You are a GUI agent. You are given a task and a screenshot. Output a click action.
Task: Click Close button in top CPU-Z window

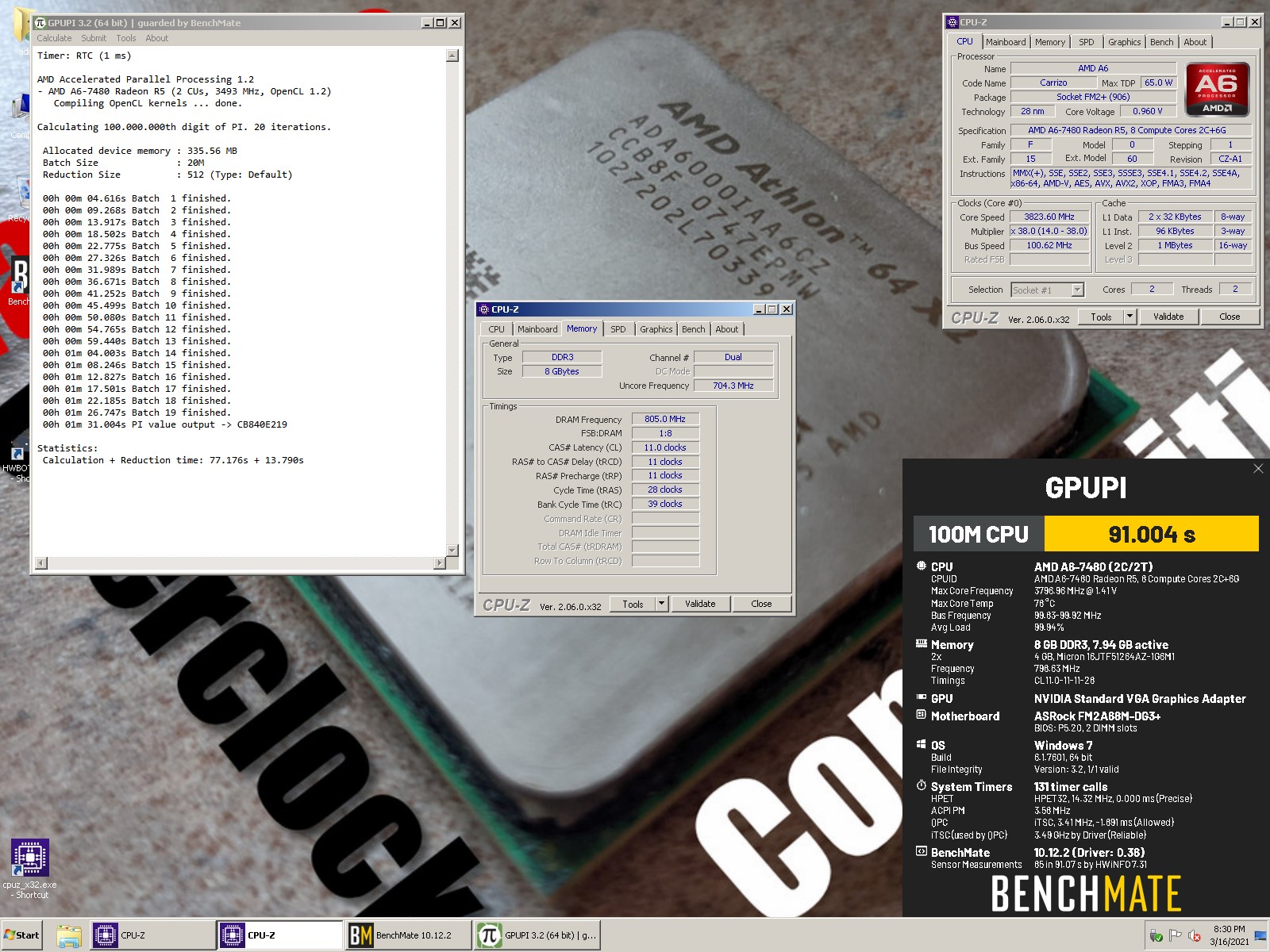click(x=1230, y=317)
